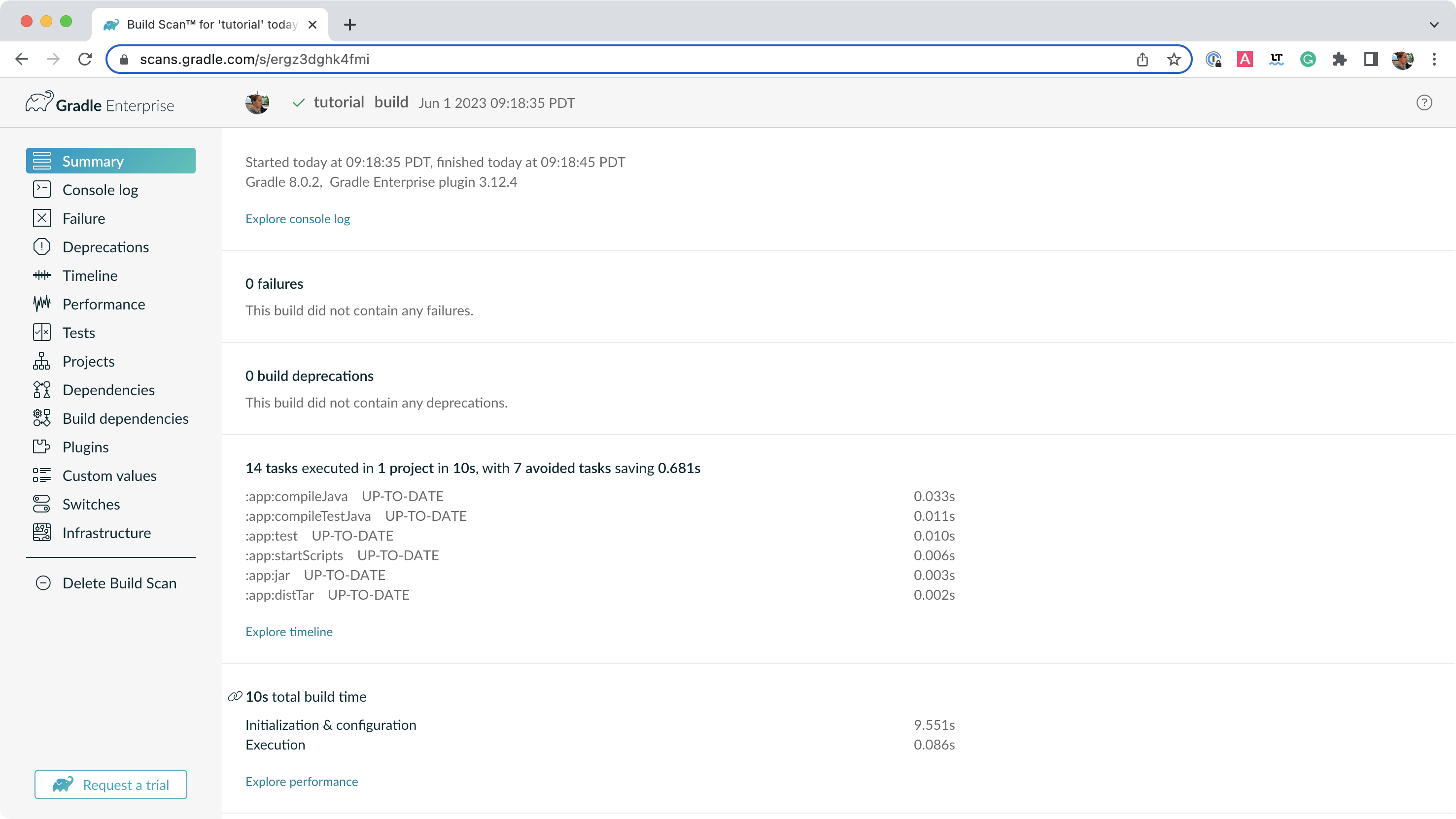
Task: Click the 'Initialization & configuration' row
Action: click(x=600, y=724)
